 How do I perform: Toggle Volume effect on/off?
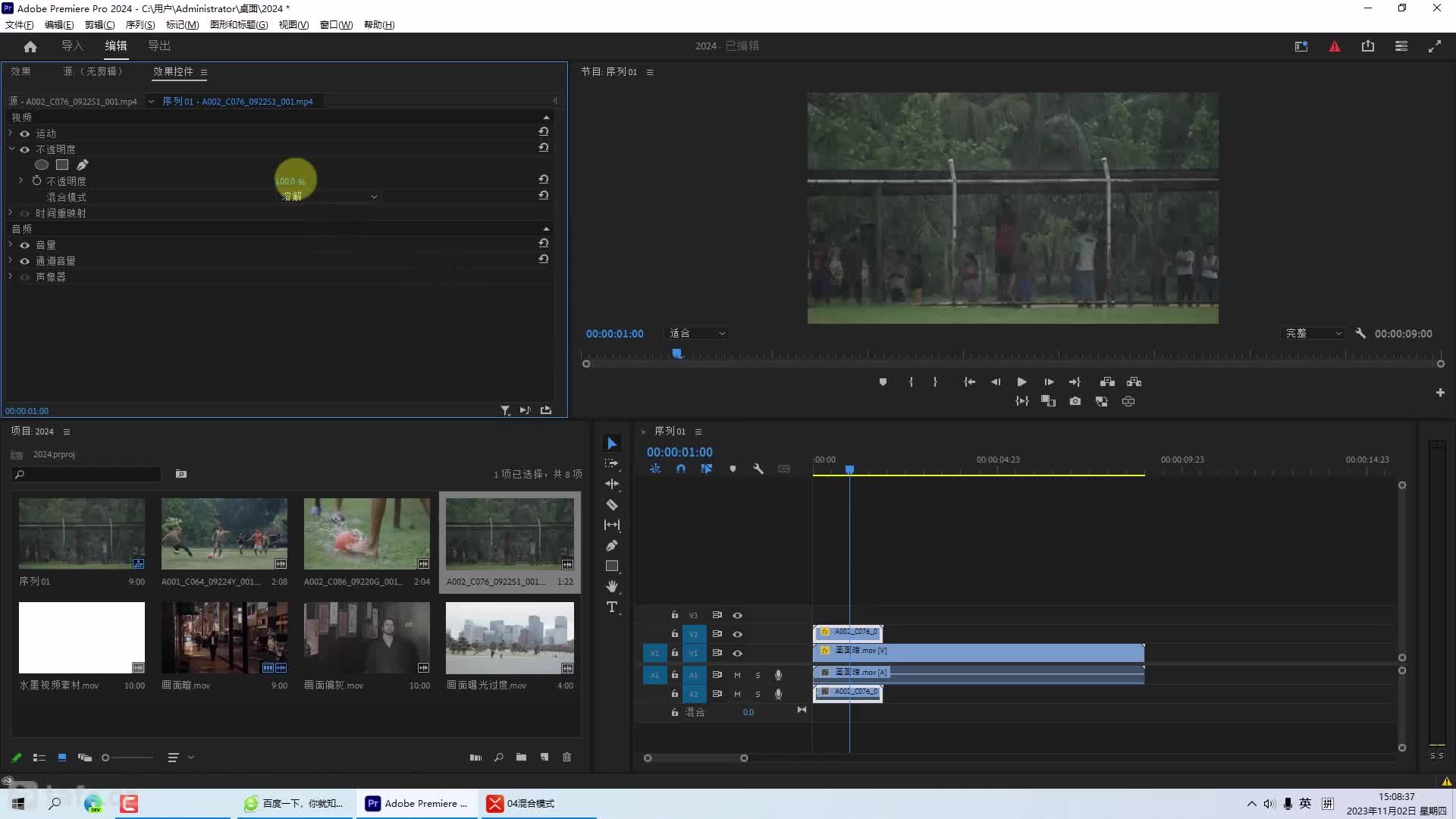[x=24, y=245]
